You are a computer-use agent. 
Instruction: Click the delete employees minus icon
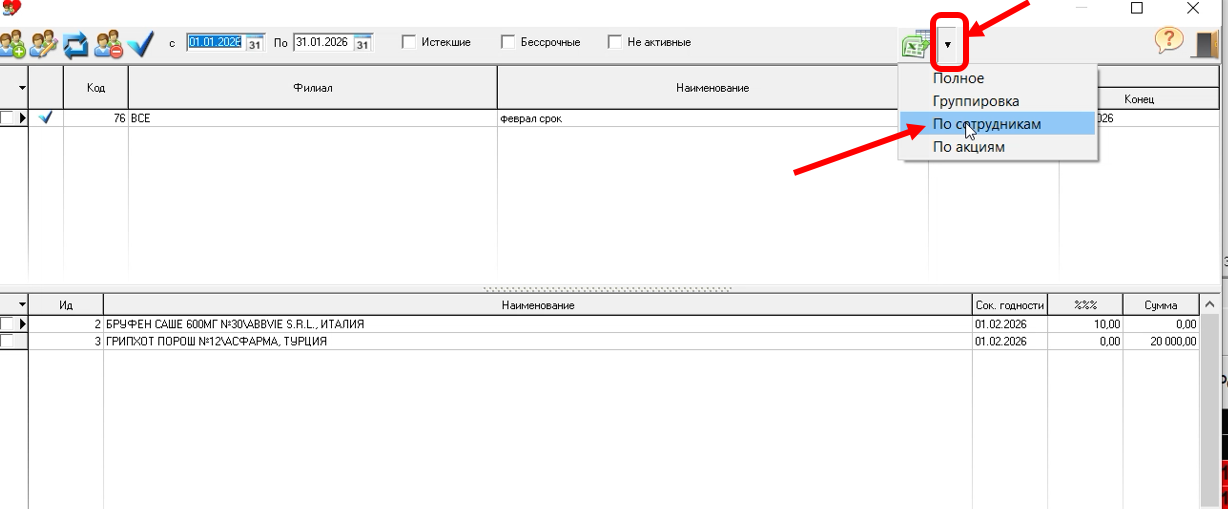pos(108,44)
